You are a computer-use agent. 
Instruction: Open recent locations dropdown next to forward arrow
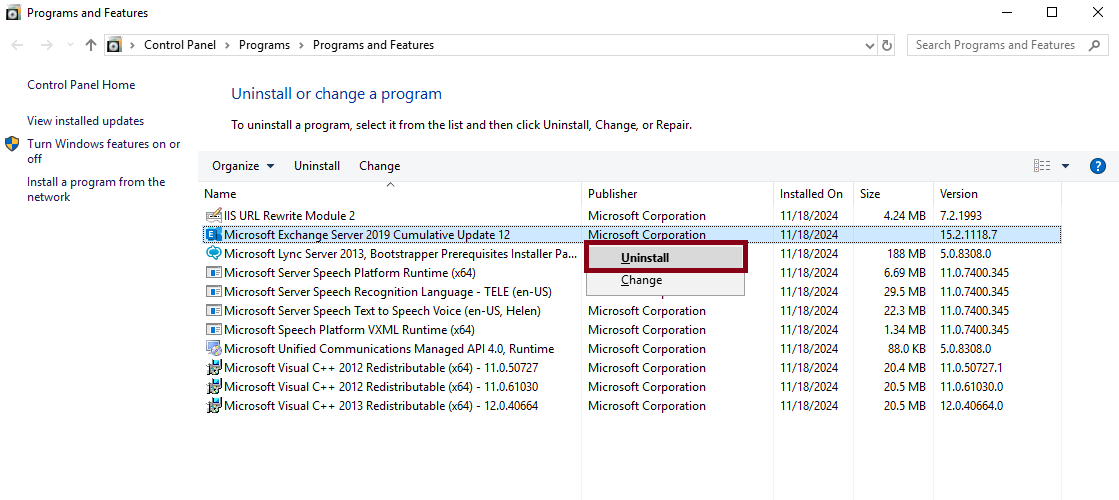click(70, 45)
